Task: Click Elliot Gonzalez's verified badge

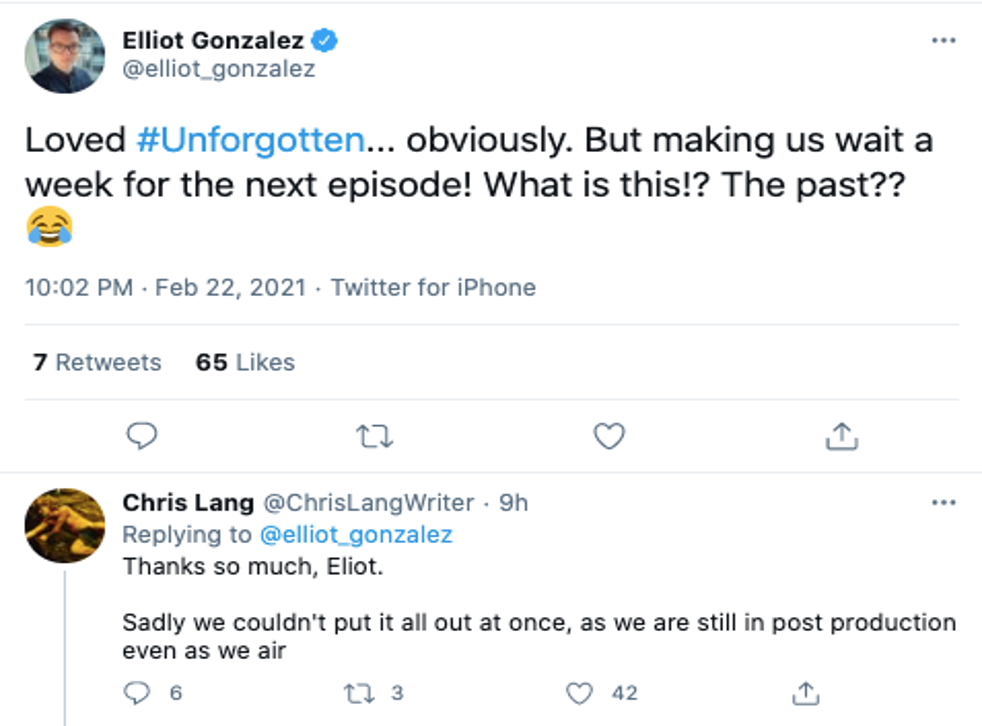Action: (x=326, y=41)
